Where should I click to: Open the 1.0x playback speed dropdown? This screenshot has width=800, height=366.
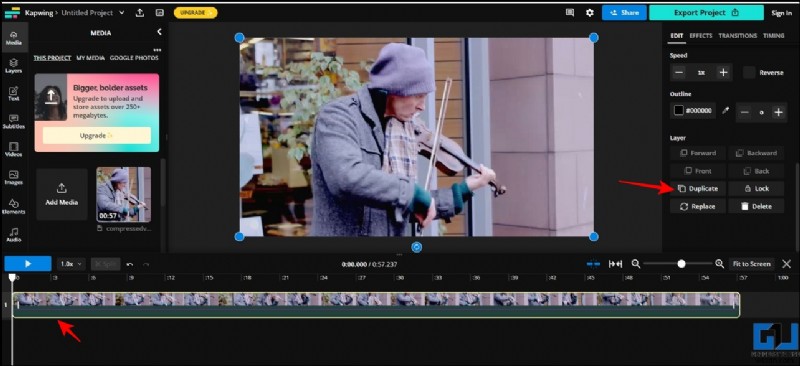(70, 264)
